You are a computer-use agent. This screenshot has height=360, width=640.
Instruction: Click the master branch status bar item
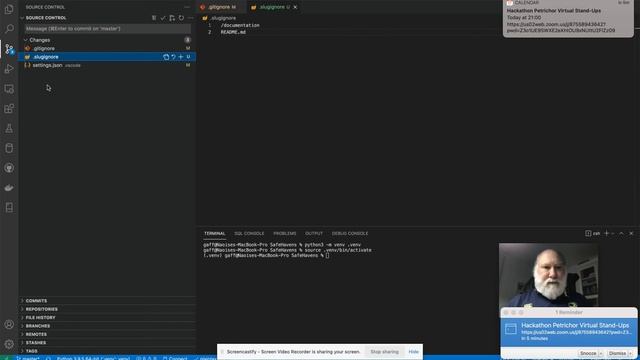pyautogui.click(x=28, y=358)
